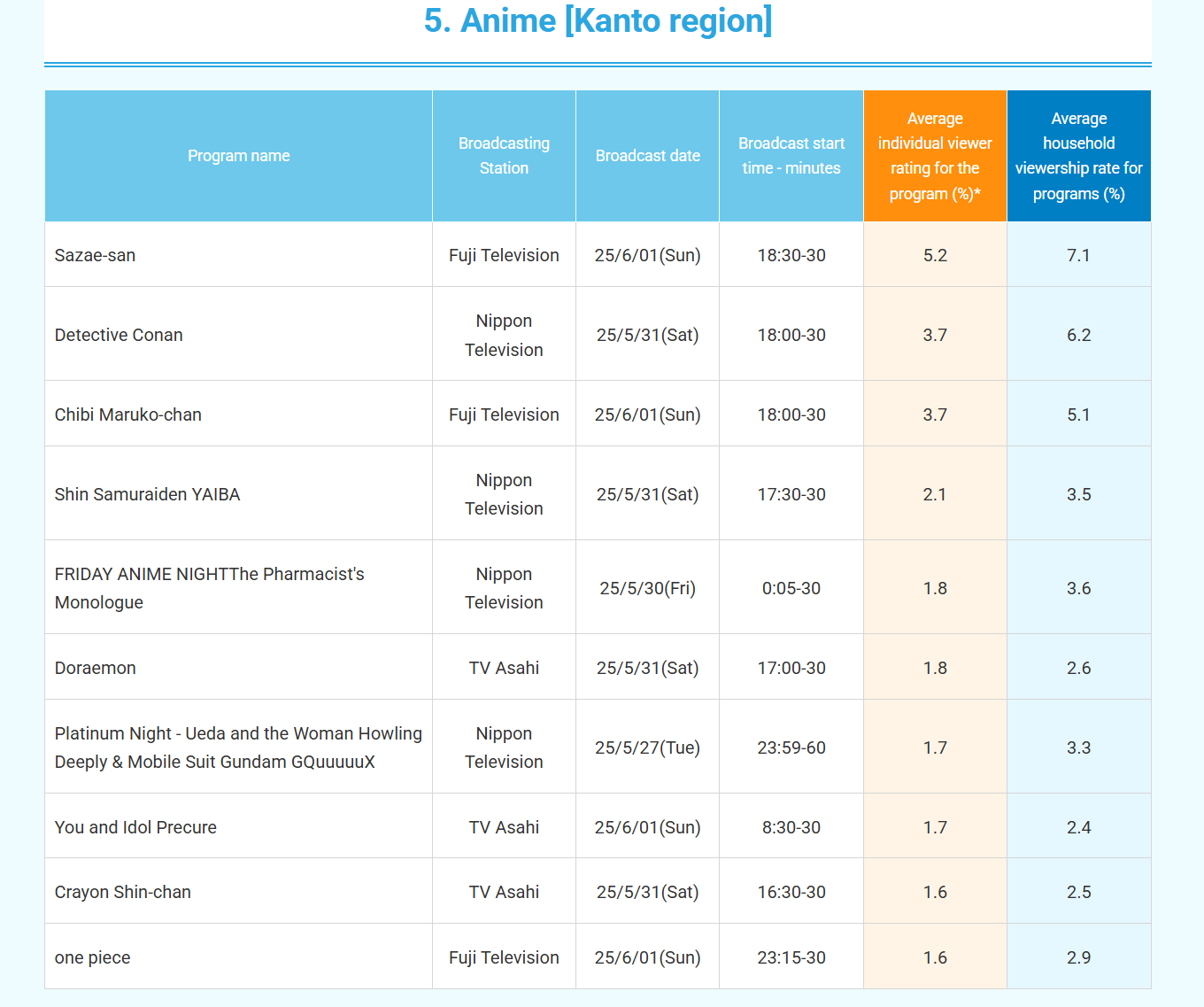Select the 'Chibi Maruko-chan' program name
The width and height of the screenshot is (1204, 1007).
point(127,414)
